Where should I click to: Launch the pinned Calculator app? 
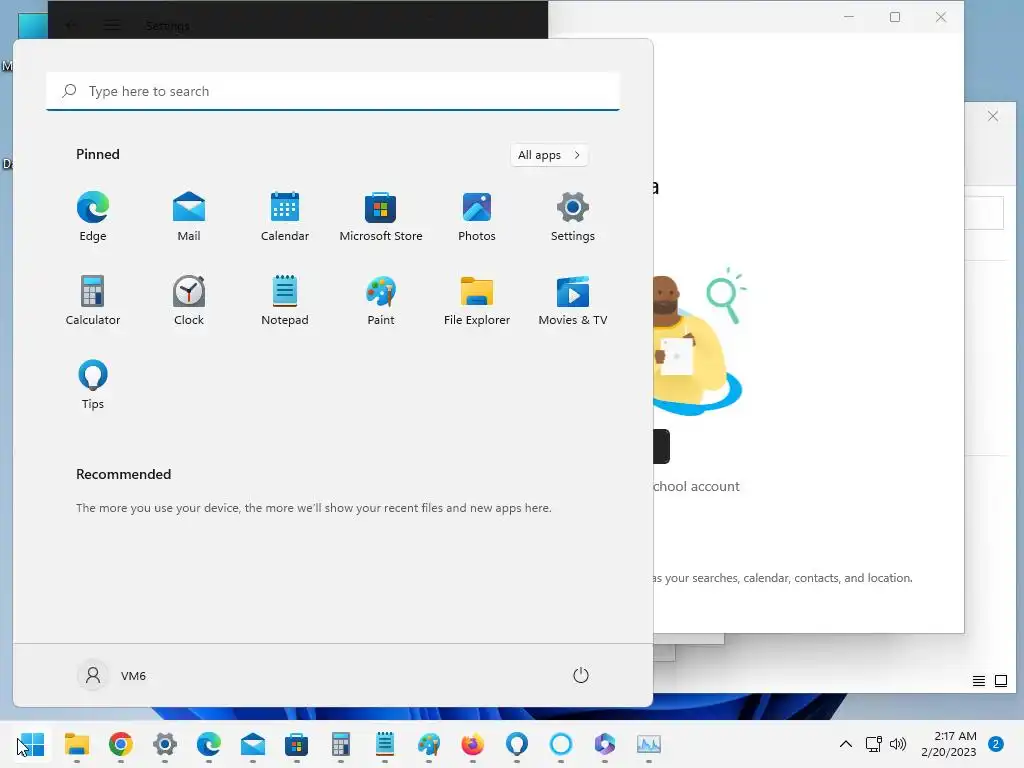coord(93,301)
